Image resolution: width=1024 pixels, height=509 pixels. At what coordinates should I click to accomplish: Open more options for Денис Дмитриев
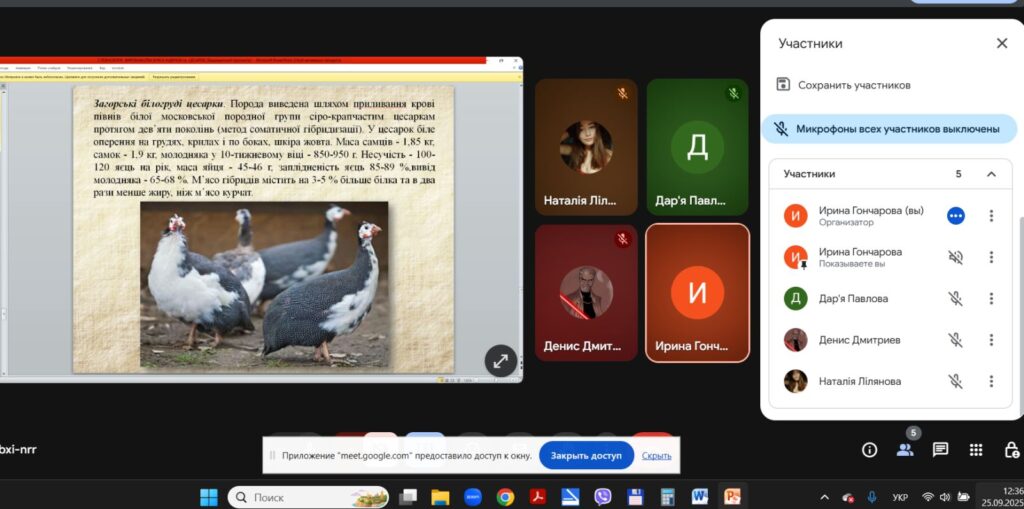[x=991, y=340]
